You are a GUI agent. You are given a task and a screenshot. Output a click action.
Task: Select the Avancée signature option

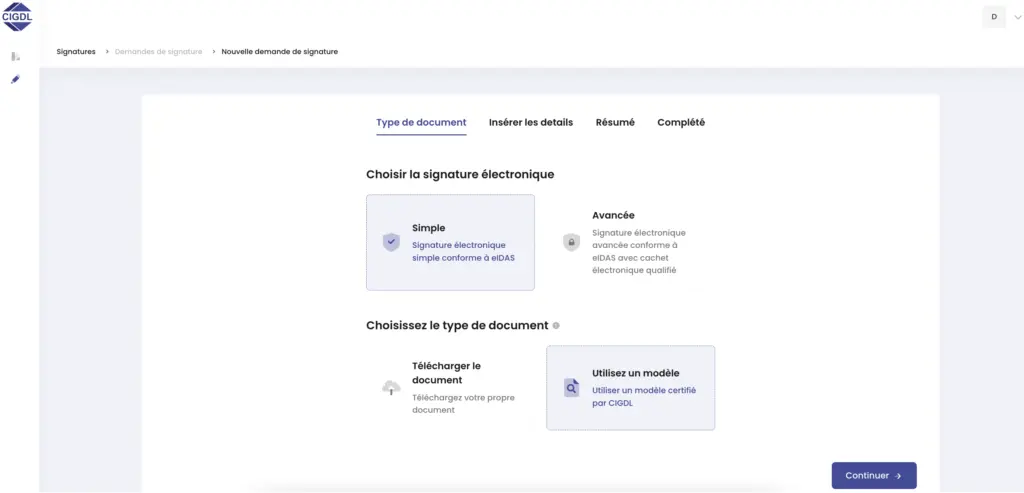[630, 242]
